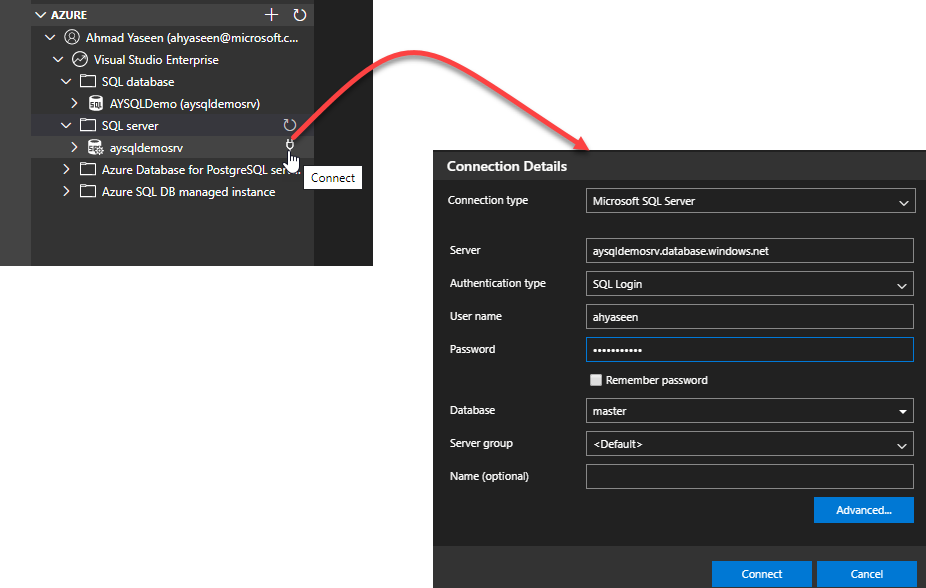The height and width of the screenshot is (588, 926).
Task: Expand the Azure Database for PostgreSQL folder
Action: coord(67,169)
